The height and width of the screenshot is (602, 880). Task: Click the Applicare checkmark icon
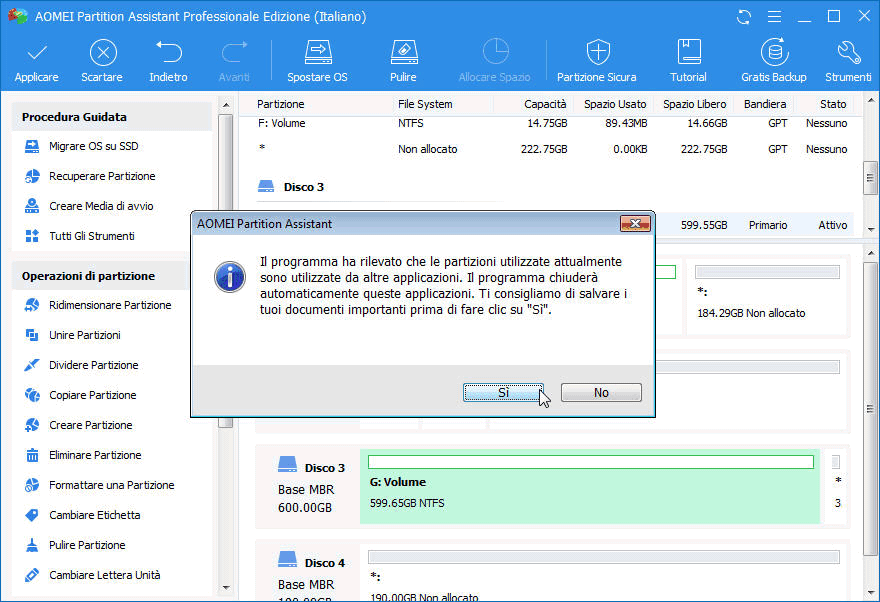point(37,53)
